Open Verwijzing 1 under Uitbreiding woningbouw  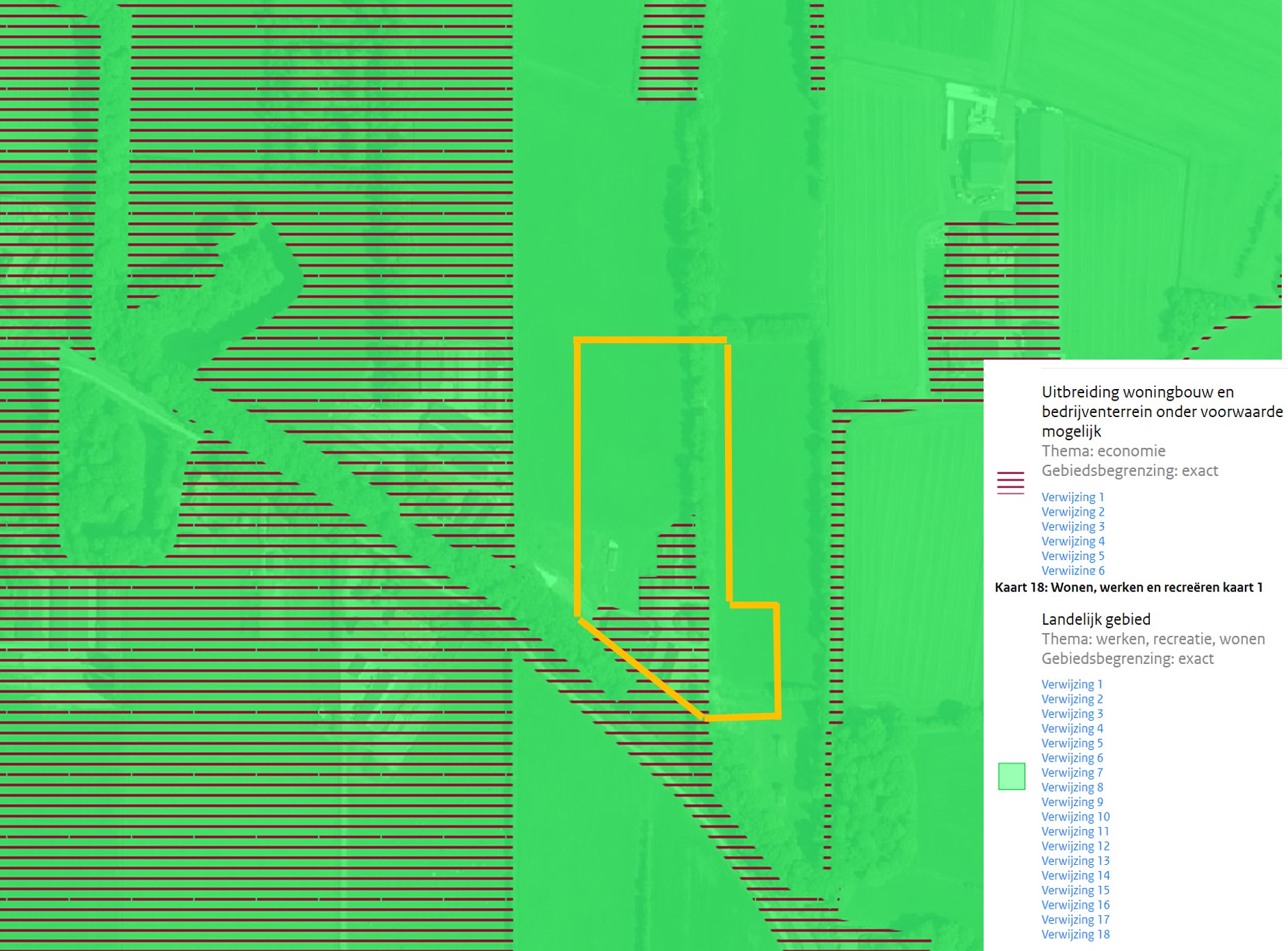(x=1073, y=497)
